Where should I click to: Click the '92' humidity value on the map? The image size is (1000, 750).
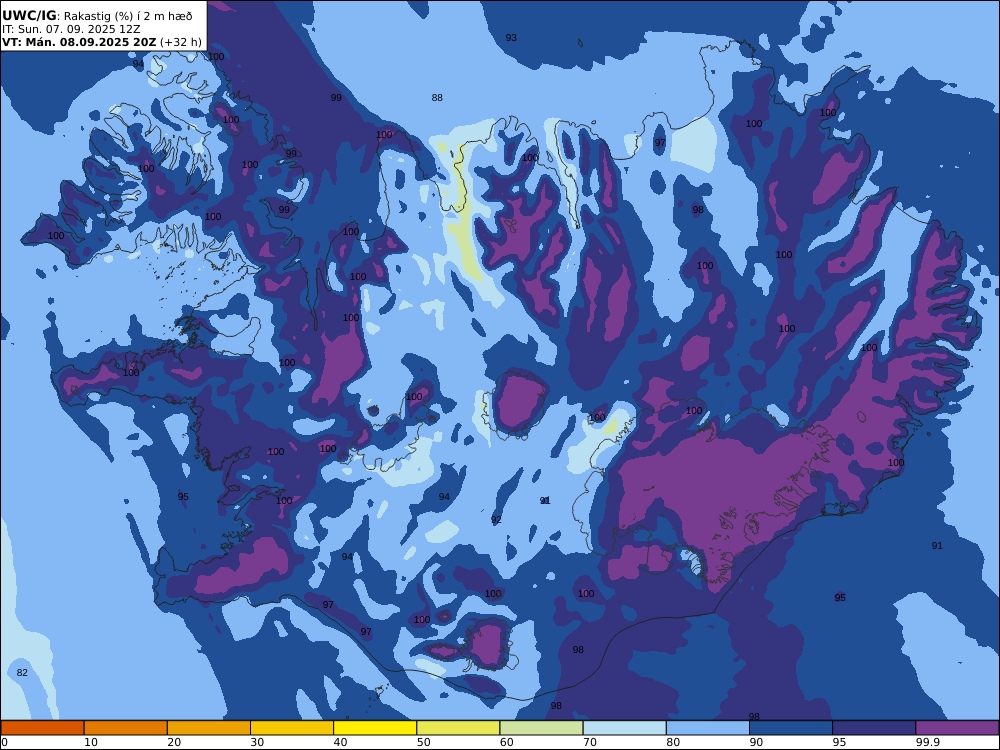(x=496, y=520)
